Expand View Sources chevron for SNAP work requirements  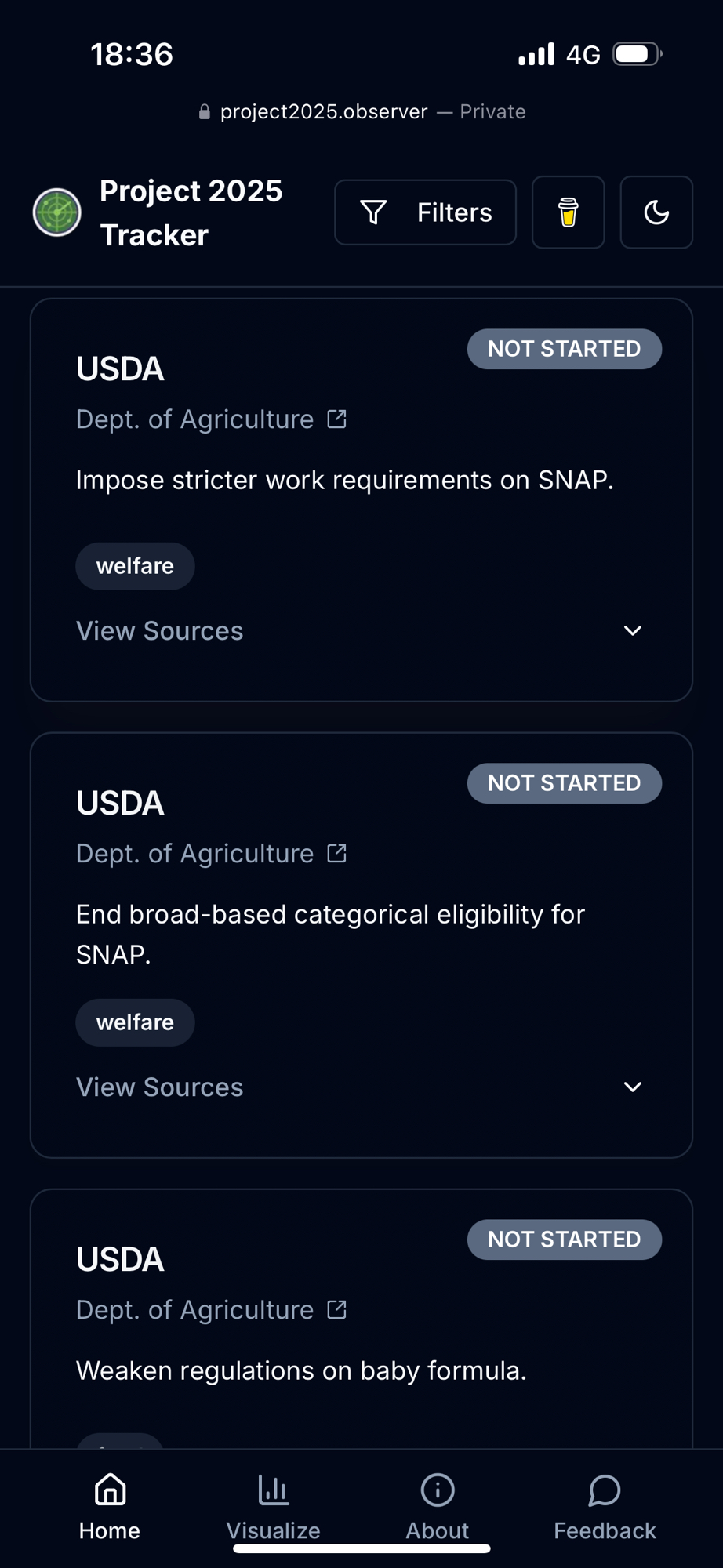632,631
